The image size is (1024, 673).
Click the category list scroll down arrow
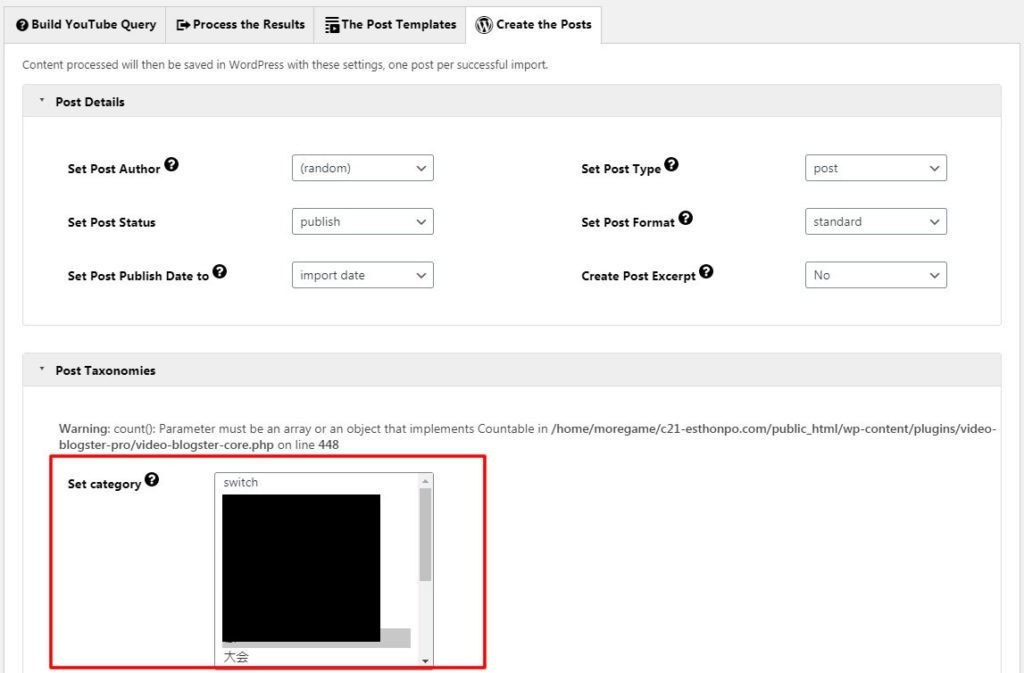click(x=425, y=661)
